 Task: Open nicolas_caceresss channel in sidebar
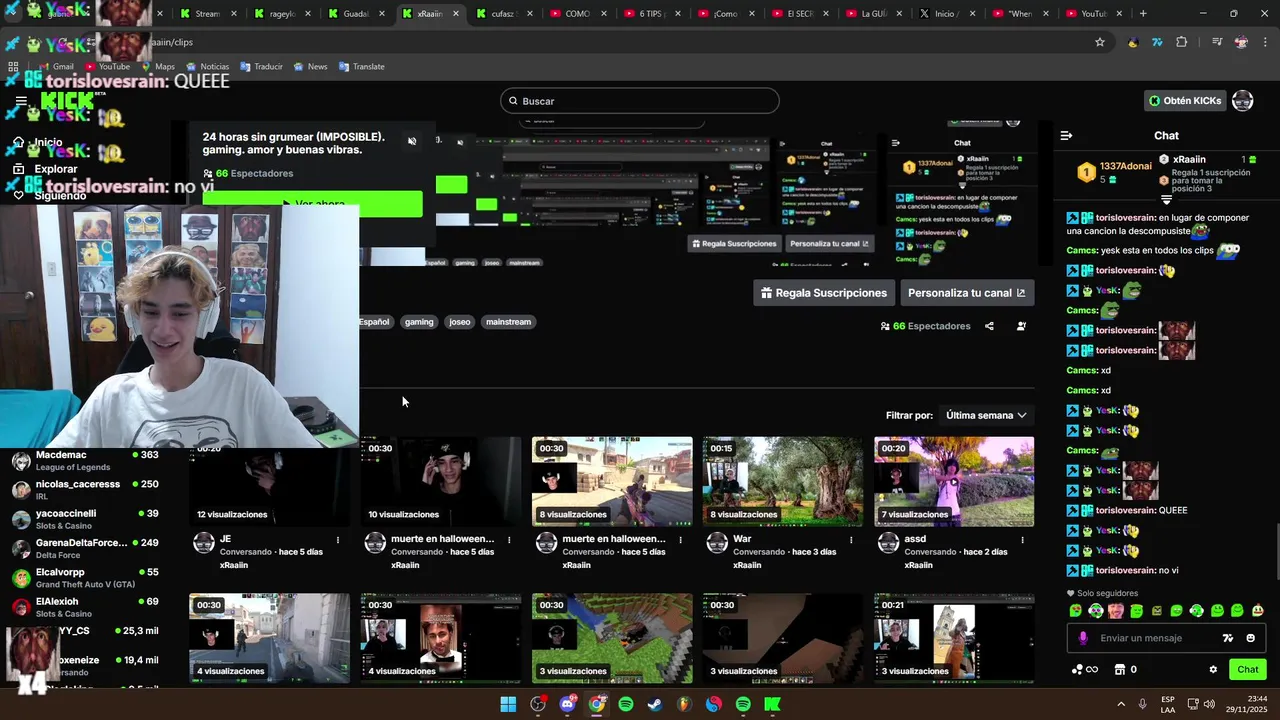pos(85,489)
